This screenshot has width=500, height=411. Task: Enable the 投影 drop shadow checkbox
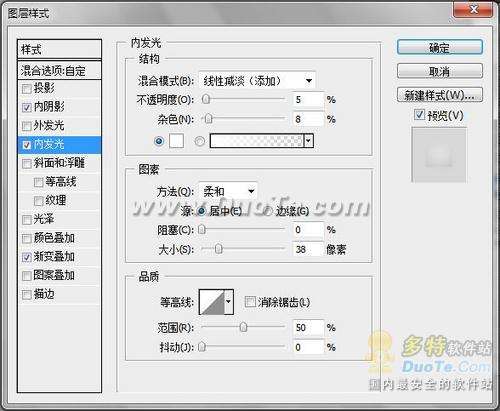[26, 89]
